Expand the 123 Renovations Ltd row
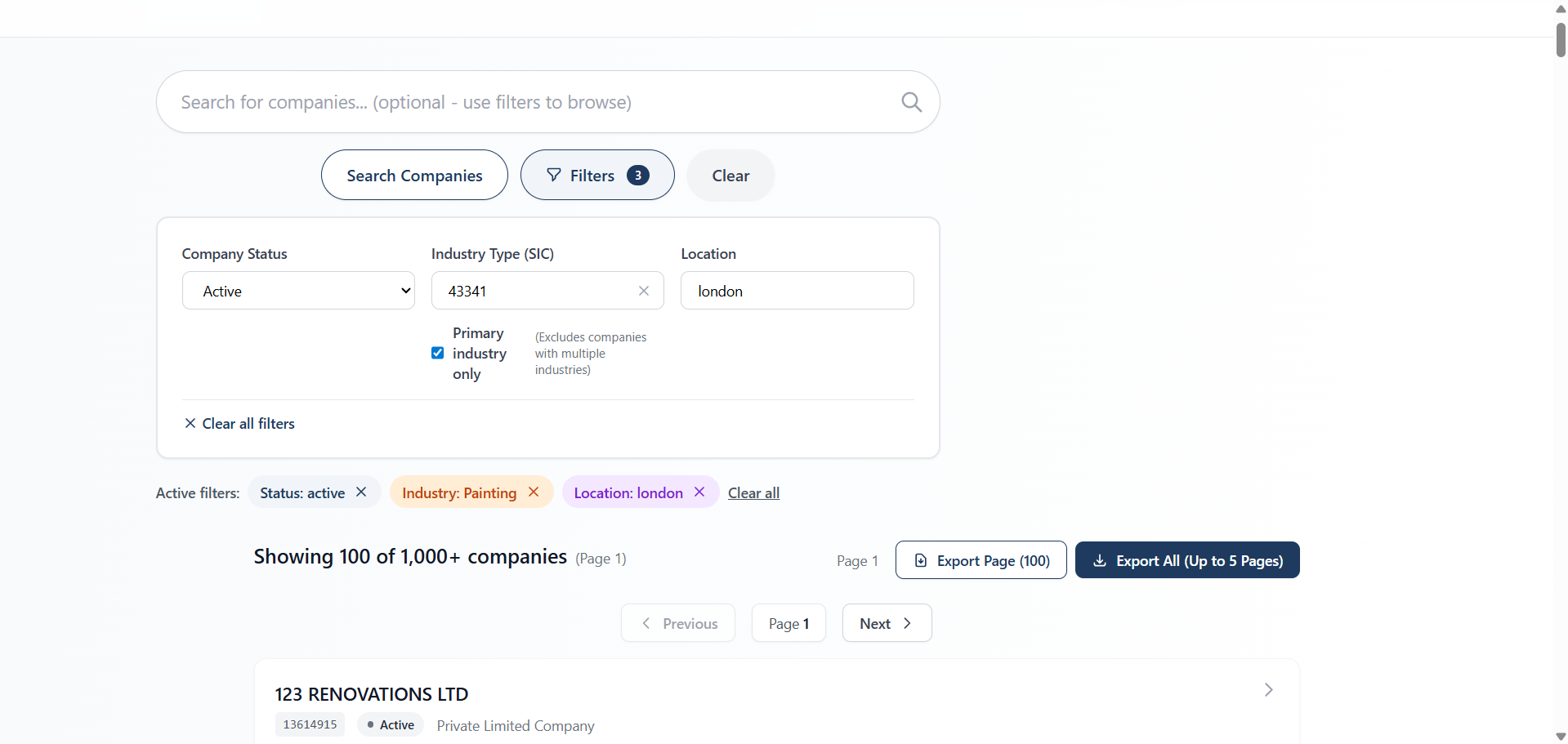Screen dimensions: 1568x744 pyautogui.click(x=1268, y=689)
